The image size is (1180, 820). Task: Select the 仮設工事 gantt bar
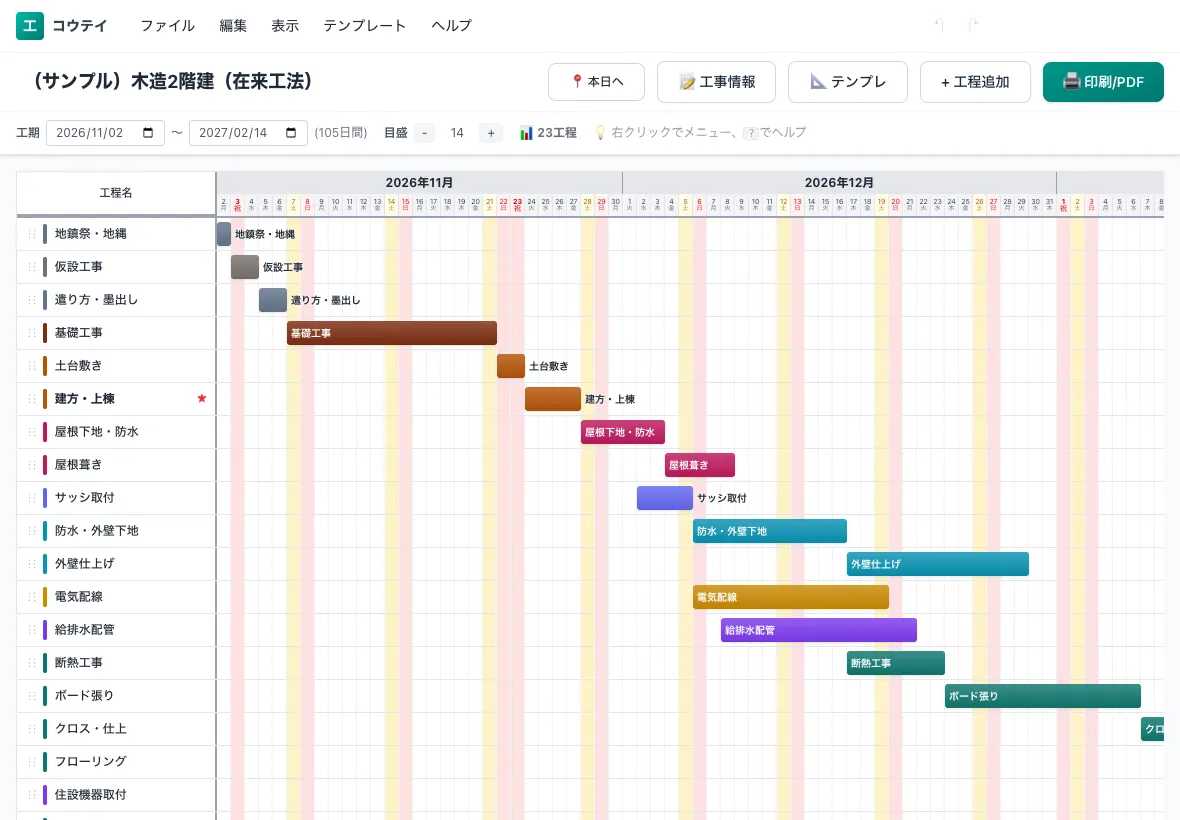click(245, 267)
